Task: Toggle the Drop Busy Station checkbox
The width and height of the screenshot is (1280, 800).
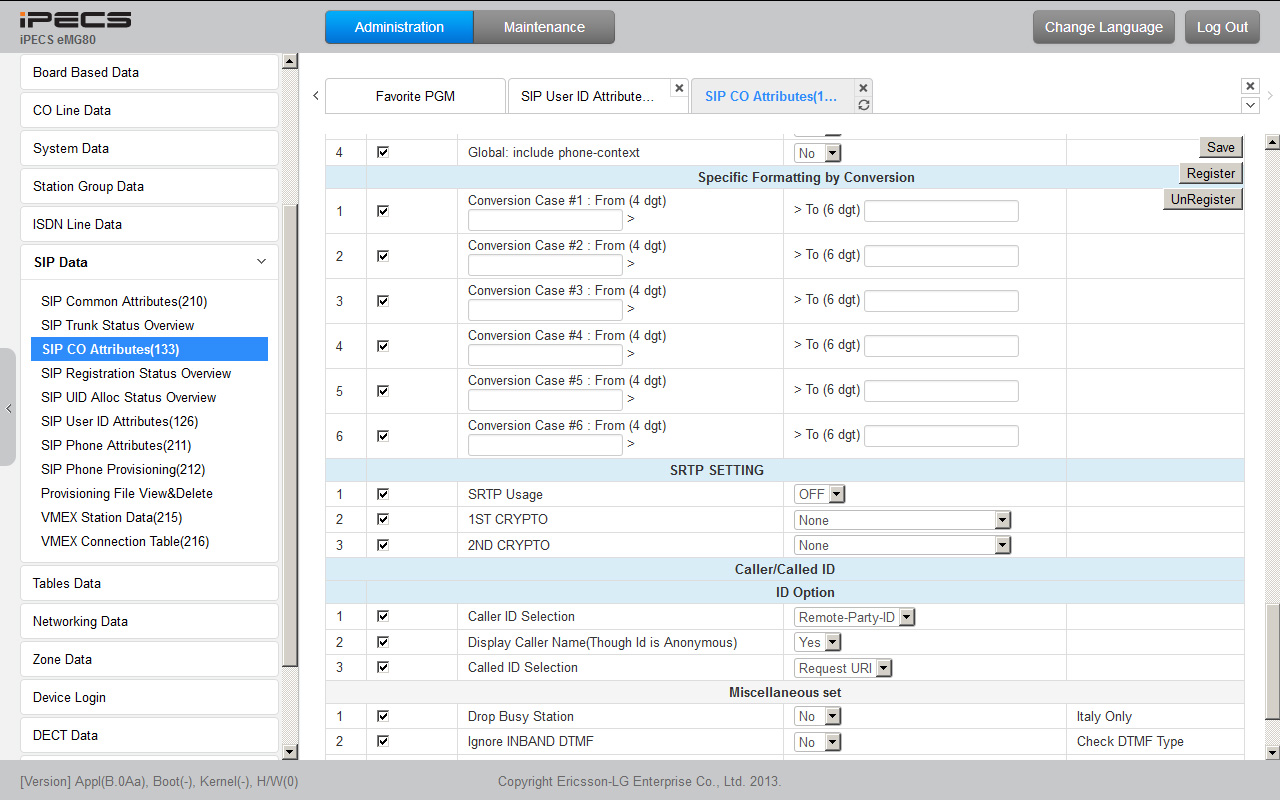Action: pyautogui.click(x=382, y=716)
